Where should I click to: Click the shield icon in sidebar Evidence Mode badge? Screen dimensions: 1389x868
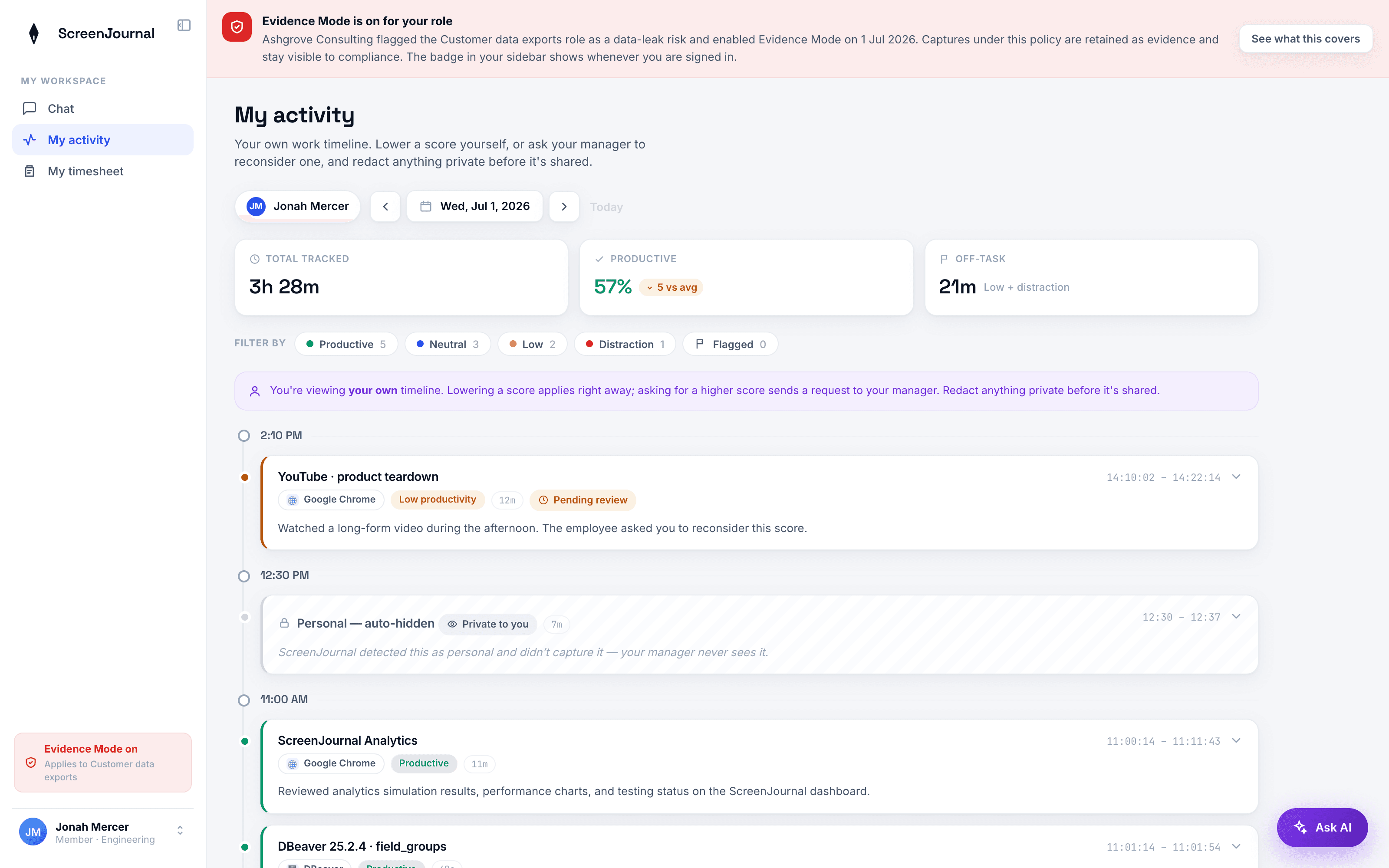[31, 763]
